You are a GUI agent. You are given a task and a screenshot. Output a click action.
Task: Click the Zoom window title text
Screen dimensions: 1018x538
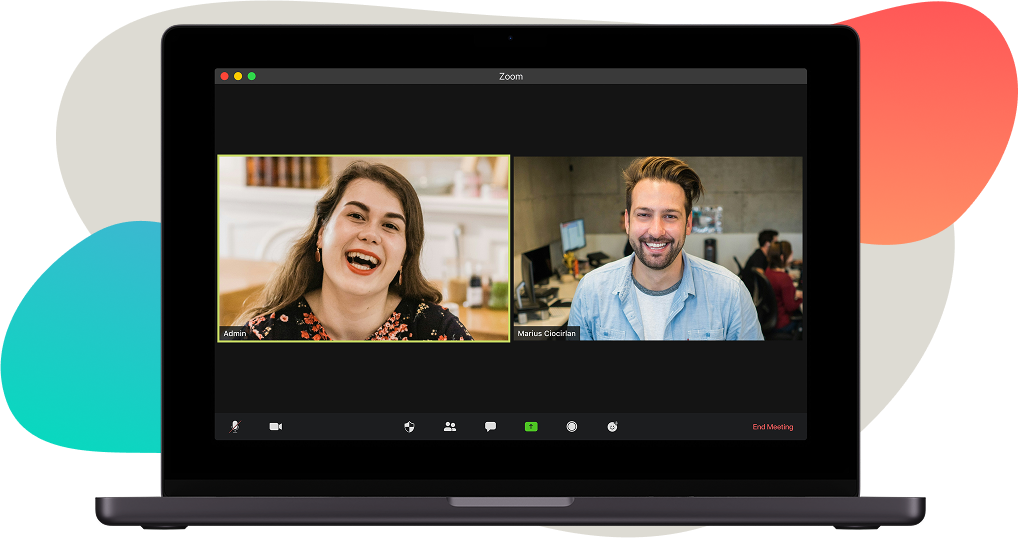tap(510, 77)
